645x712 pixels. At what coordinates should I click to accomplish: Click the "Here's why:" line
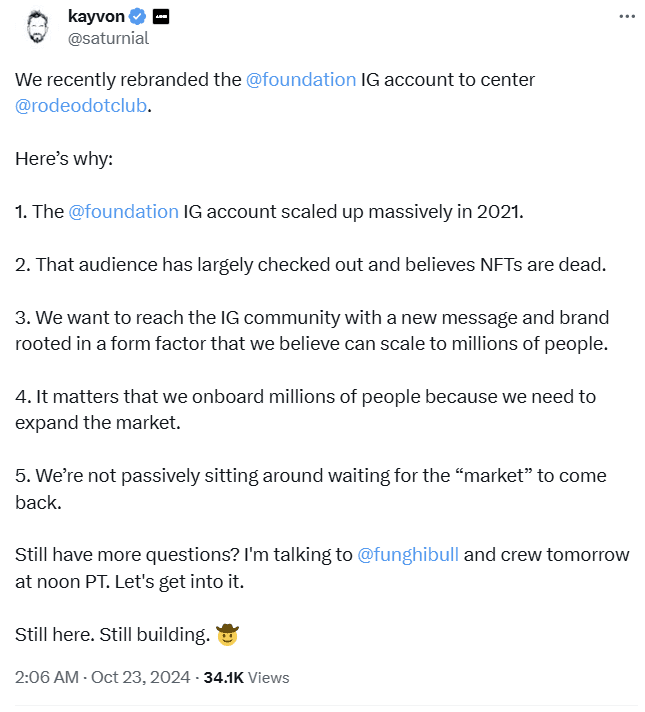[64, 159]
